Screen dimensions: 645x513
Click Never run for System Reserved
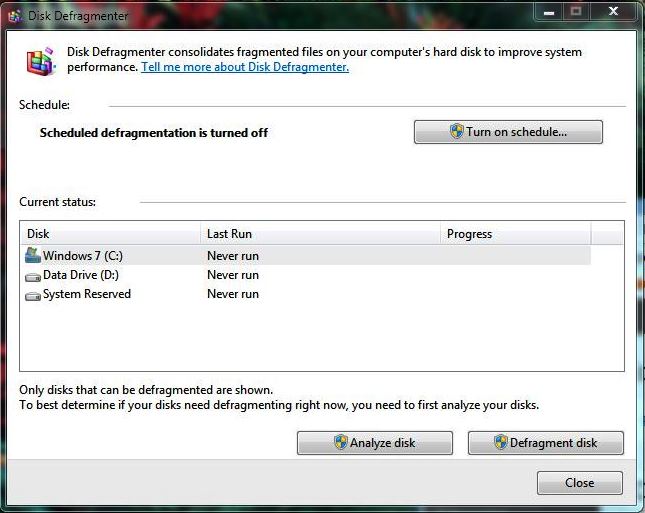tap(233, 294)
